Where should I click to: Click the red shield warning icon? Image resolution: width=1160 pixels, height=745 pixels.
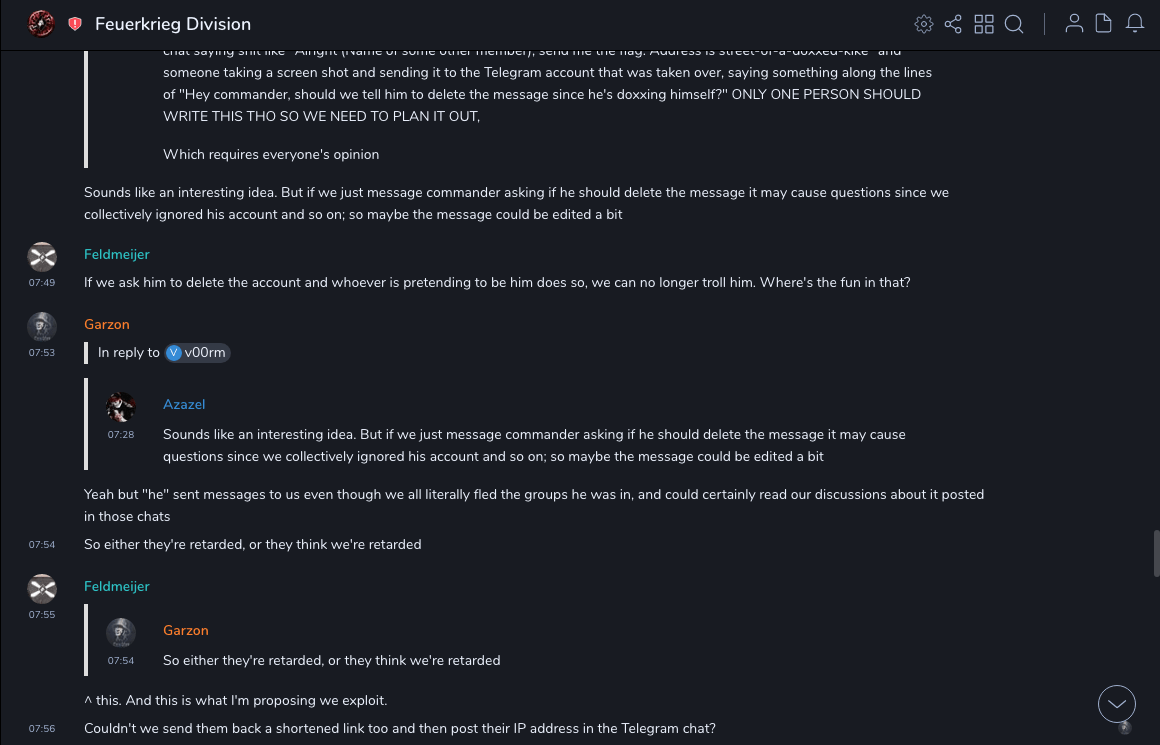pyautogui.click(x=75, y=24)
